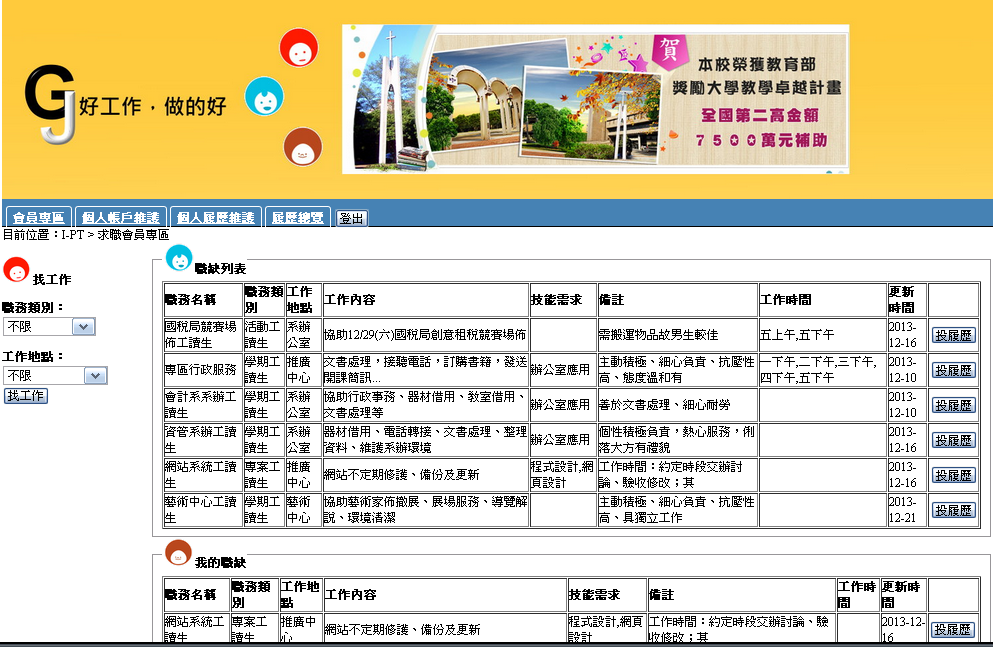The width and height of the screenshot is (993, 647).
Task: Select the 履歷總覽 tab
Action: coord(298,218)
